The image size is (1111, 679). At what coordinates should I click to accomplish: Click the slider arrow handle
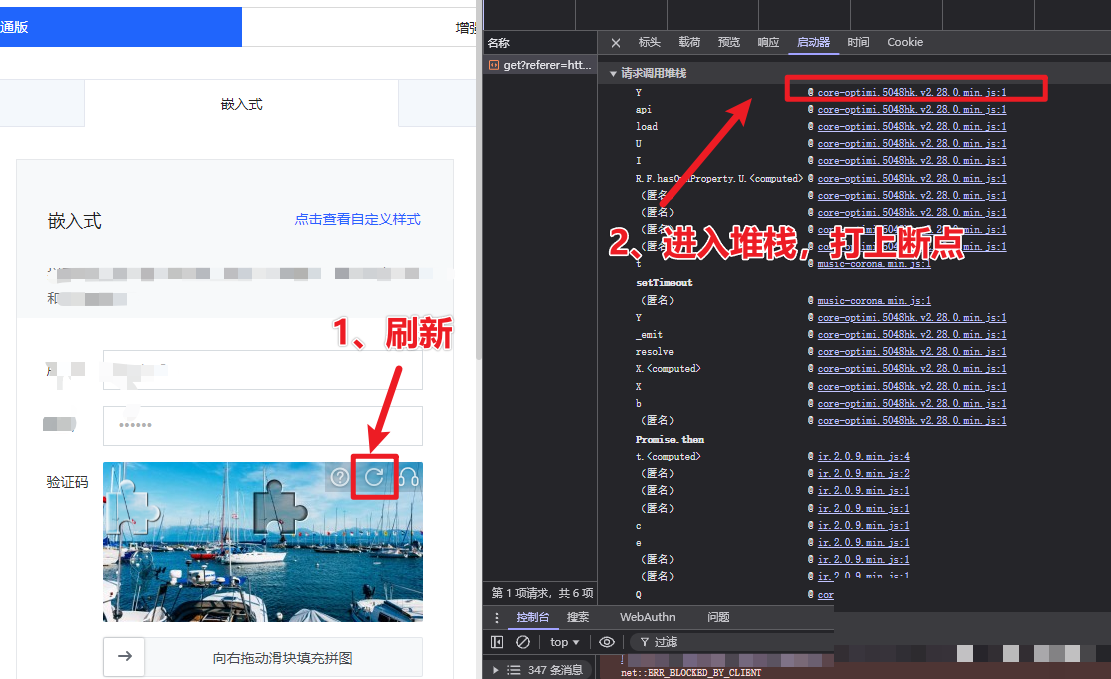click(x=125, y=657)
